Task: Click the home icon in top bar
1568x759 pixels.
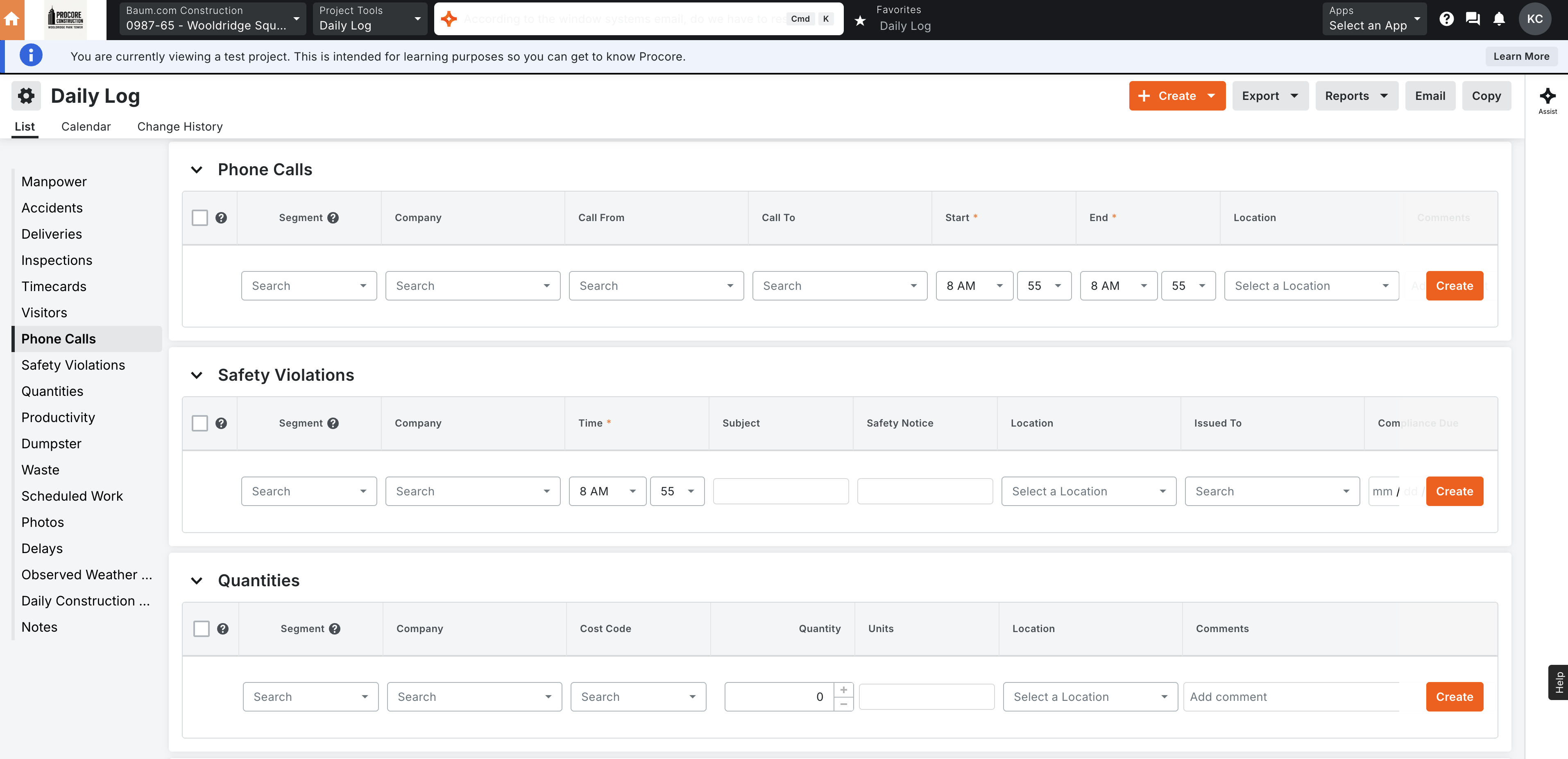Action: pos(11,20)
